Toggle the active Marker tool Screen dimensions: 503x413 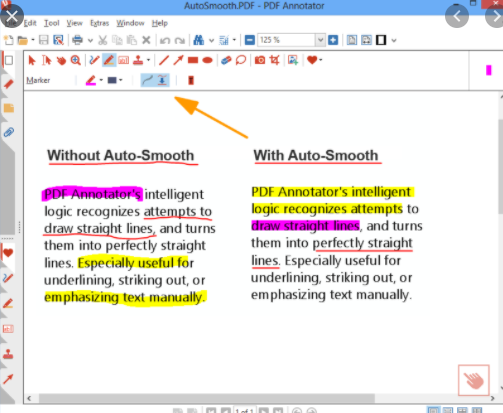tap(109, 60)
